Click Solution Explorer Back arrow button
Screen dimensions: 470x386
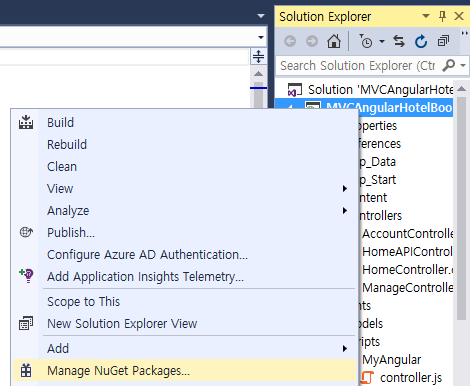click(x=290, y=41)
